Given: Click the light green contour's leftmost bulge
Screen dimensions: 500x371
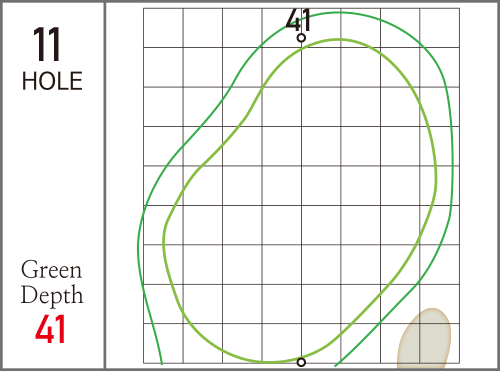Looking at the screenshot, I should (163, 240).
